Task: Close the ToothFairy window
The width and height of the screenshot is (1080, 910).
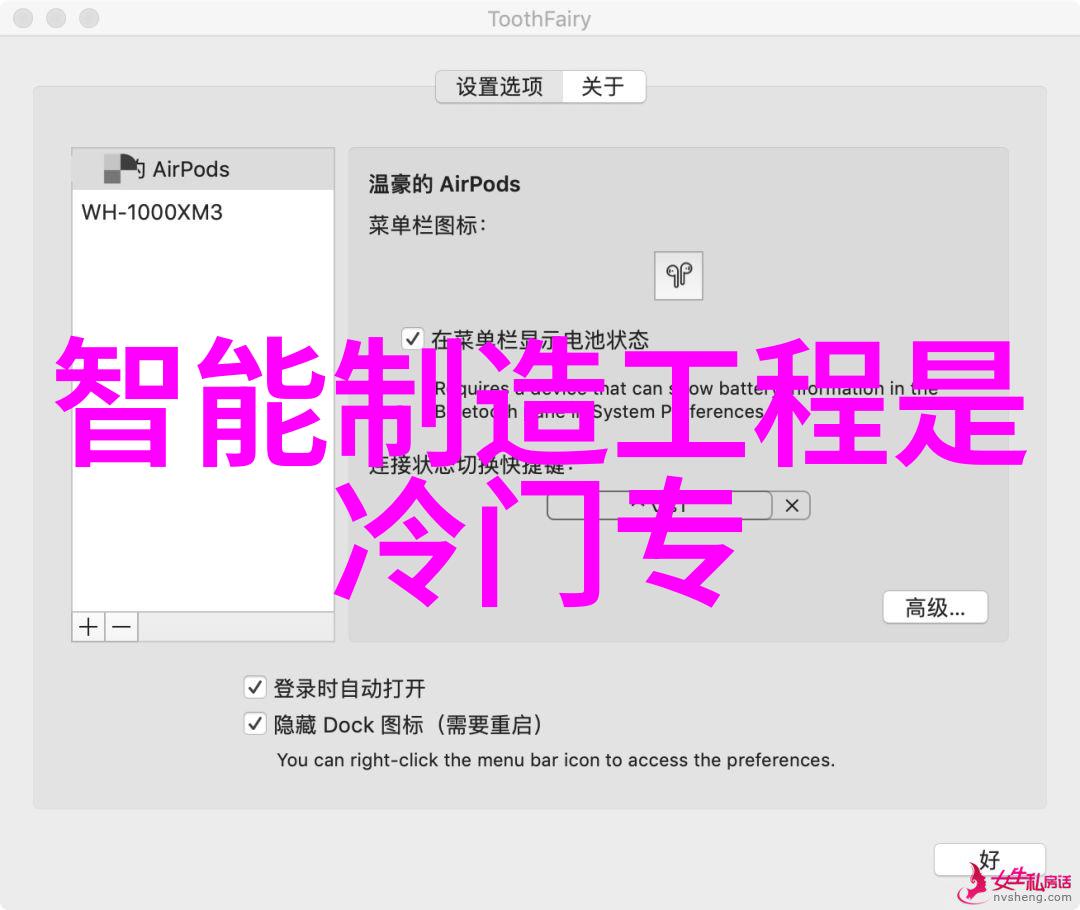Action: pyautogui.click(x=23, y=18)
